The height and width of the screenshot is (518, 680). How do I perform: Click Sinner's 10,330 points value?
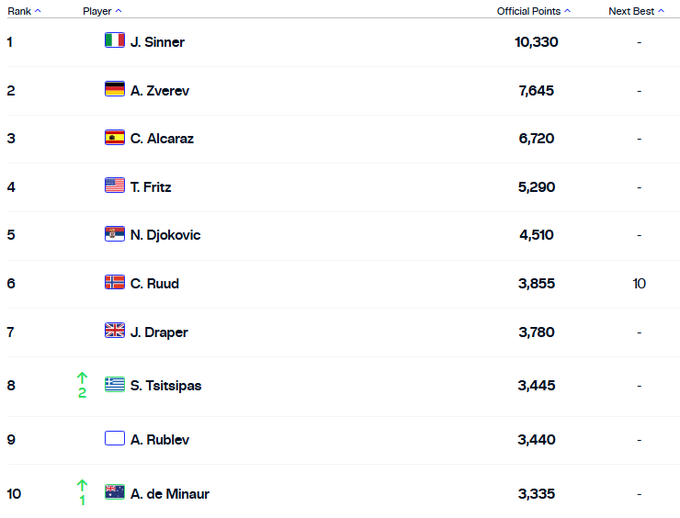coord(538,42)
